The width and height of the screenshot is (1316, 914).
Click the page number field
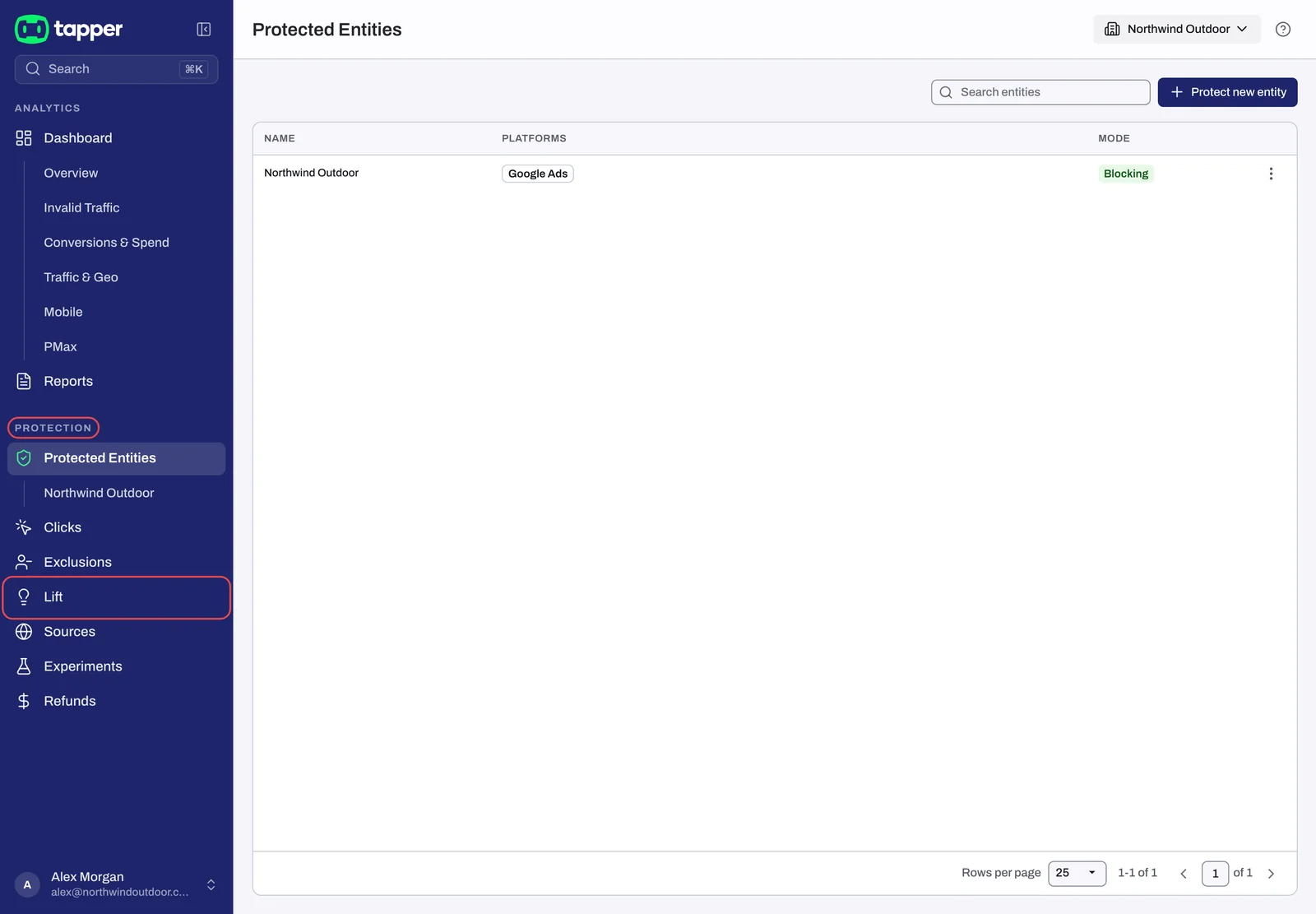coord(1215,874)
